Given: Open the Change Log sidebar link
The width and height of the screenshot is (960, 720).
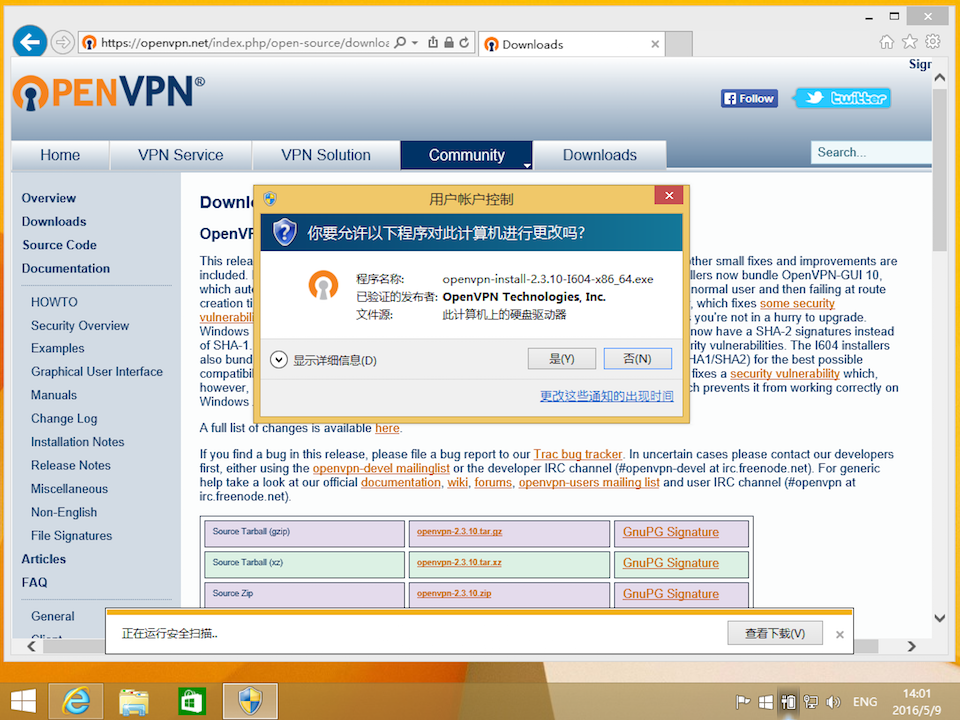Looking at the screenshot, I should click(x=64, y=419).
